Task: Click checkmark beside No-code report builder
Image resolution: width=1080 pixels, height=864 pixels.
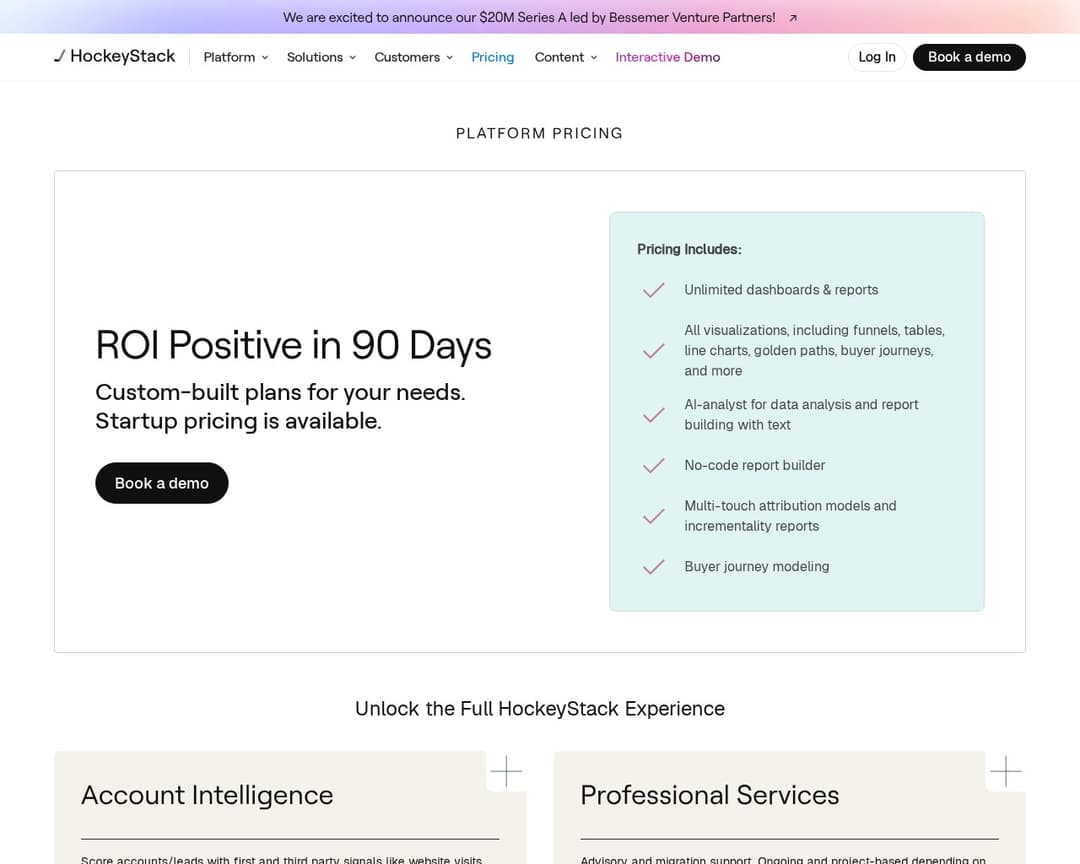Action: 654,466
